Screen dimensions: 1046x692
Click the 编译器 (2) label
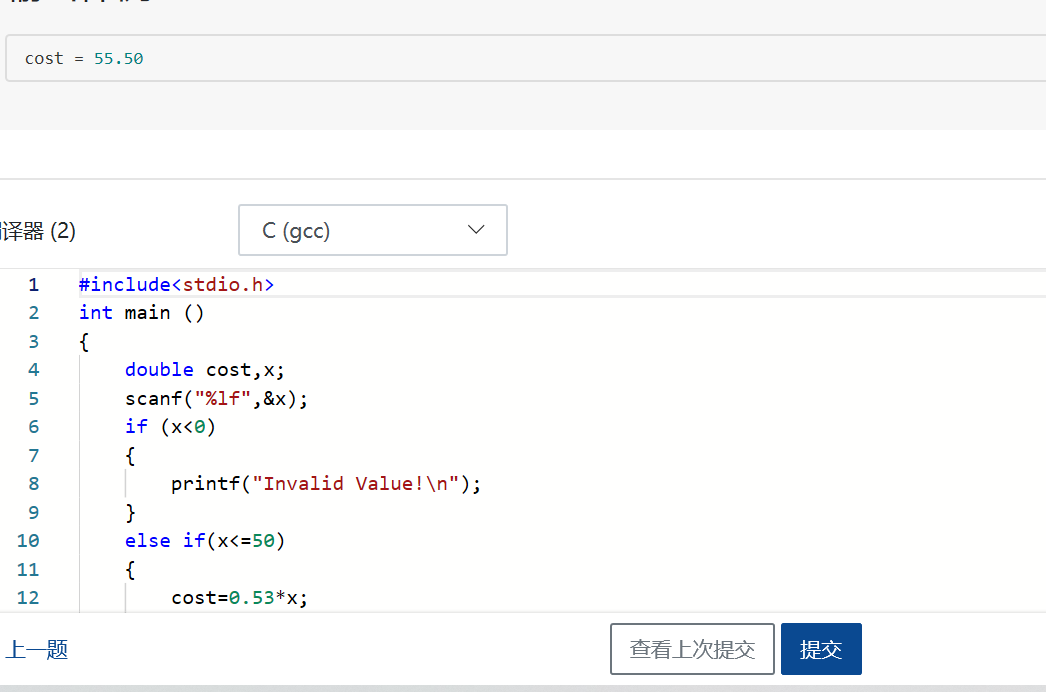(x=38, y=232)
